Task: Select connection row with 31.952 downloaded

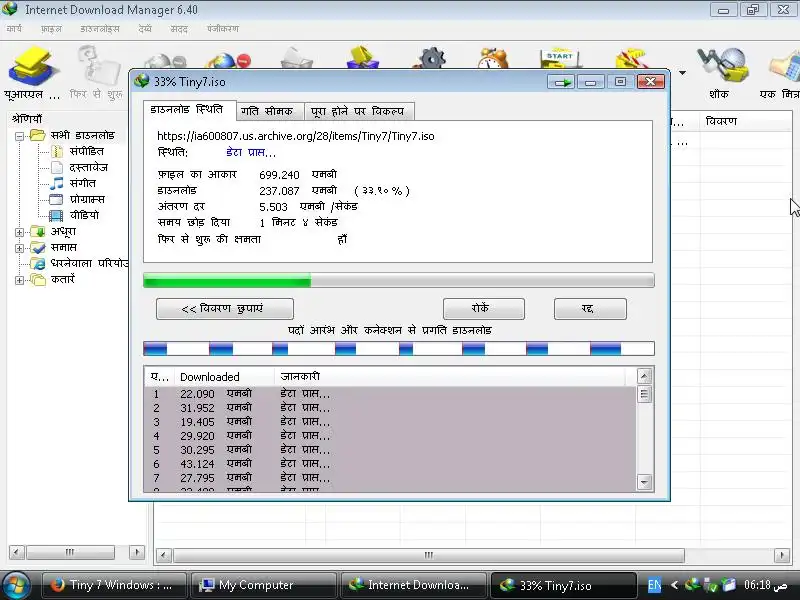Action: point(390,408)
